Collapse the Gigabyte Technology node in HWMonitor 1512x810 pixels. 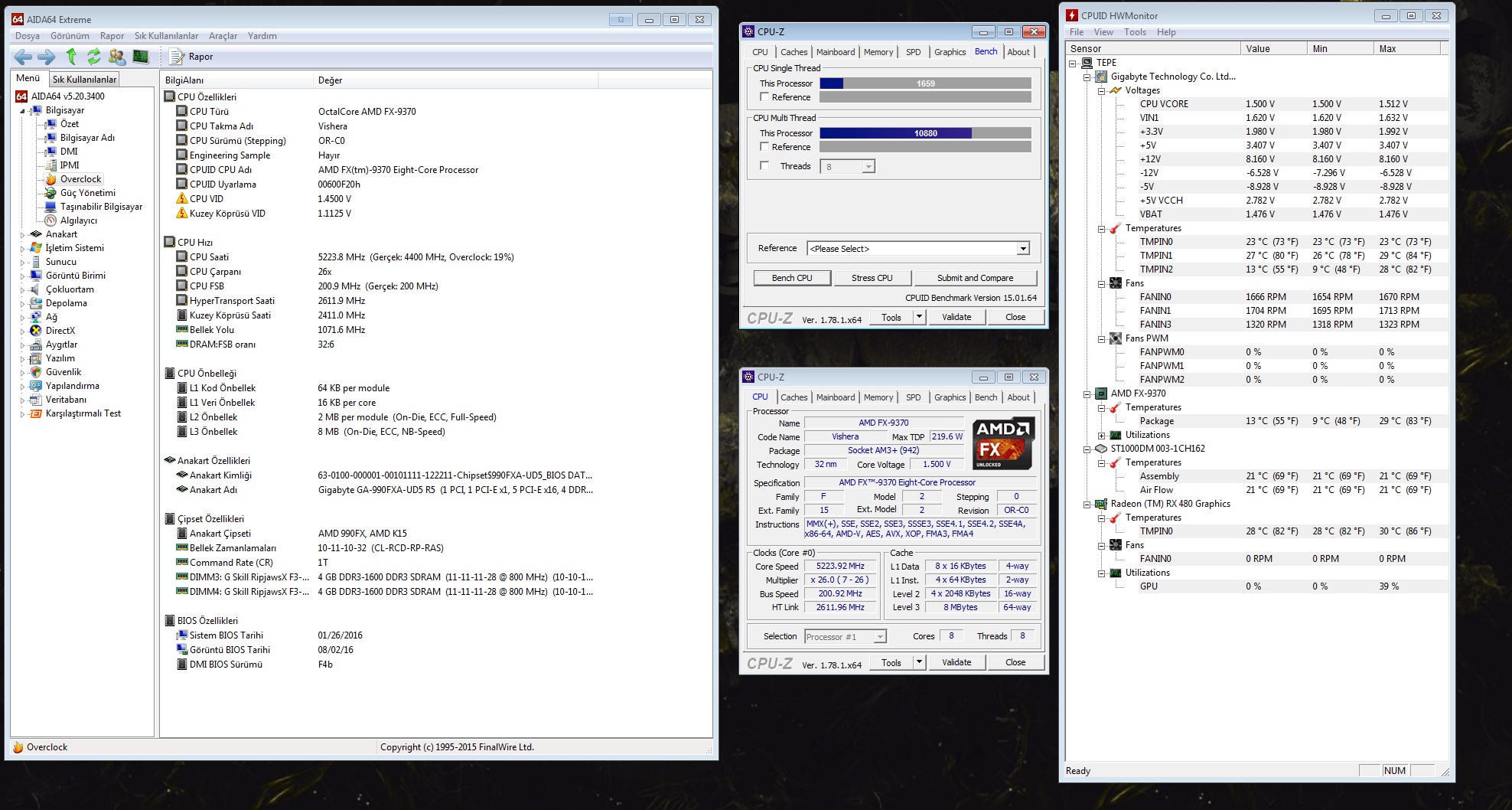[1087, 77]
